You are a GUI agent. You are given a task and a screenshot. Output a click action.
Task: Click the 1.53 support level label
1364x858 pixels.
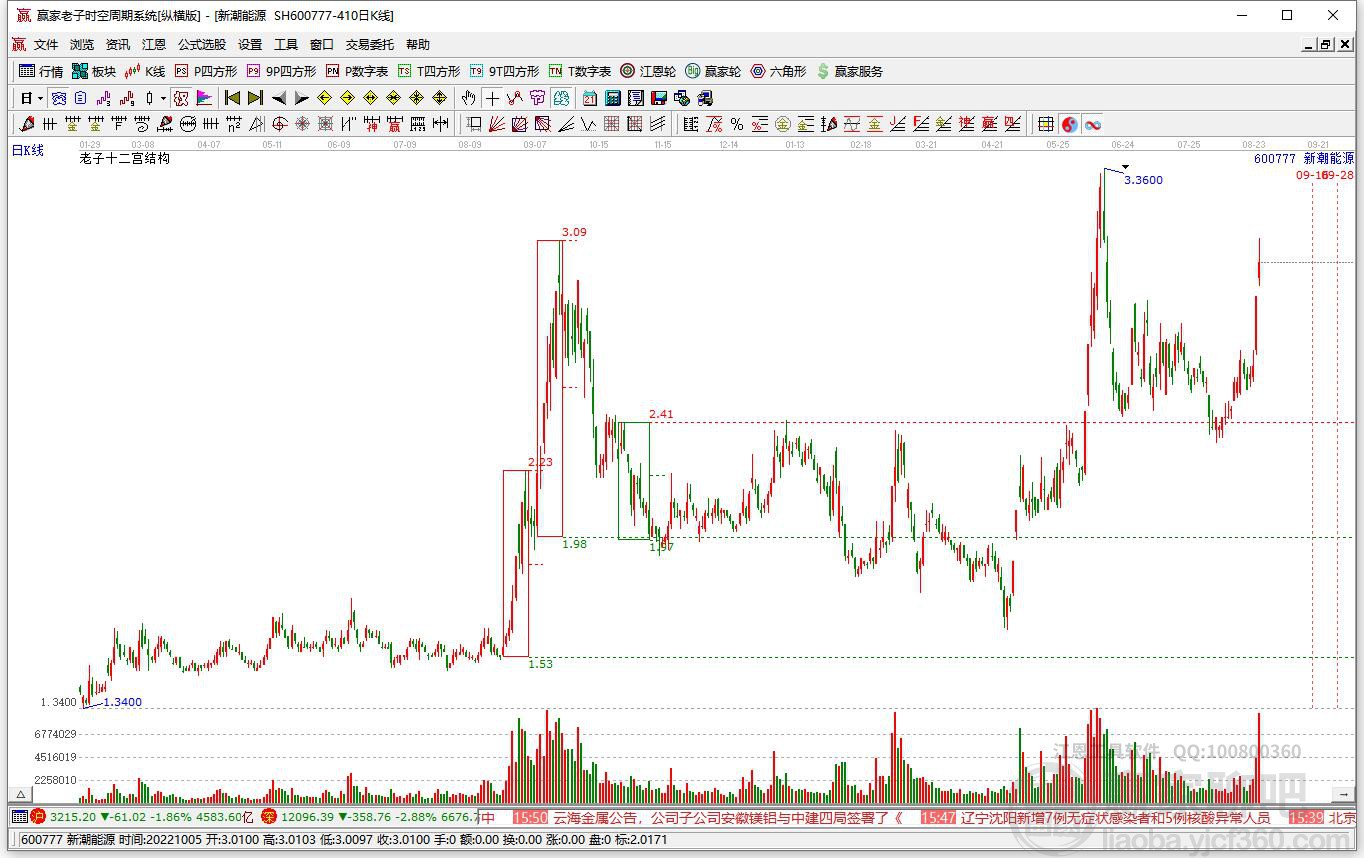(540, 664)
